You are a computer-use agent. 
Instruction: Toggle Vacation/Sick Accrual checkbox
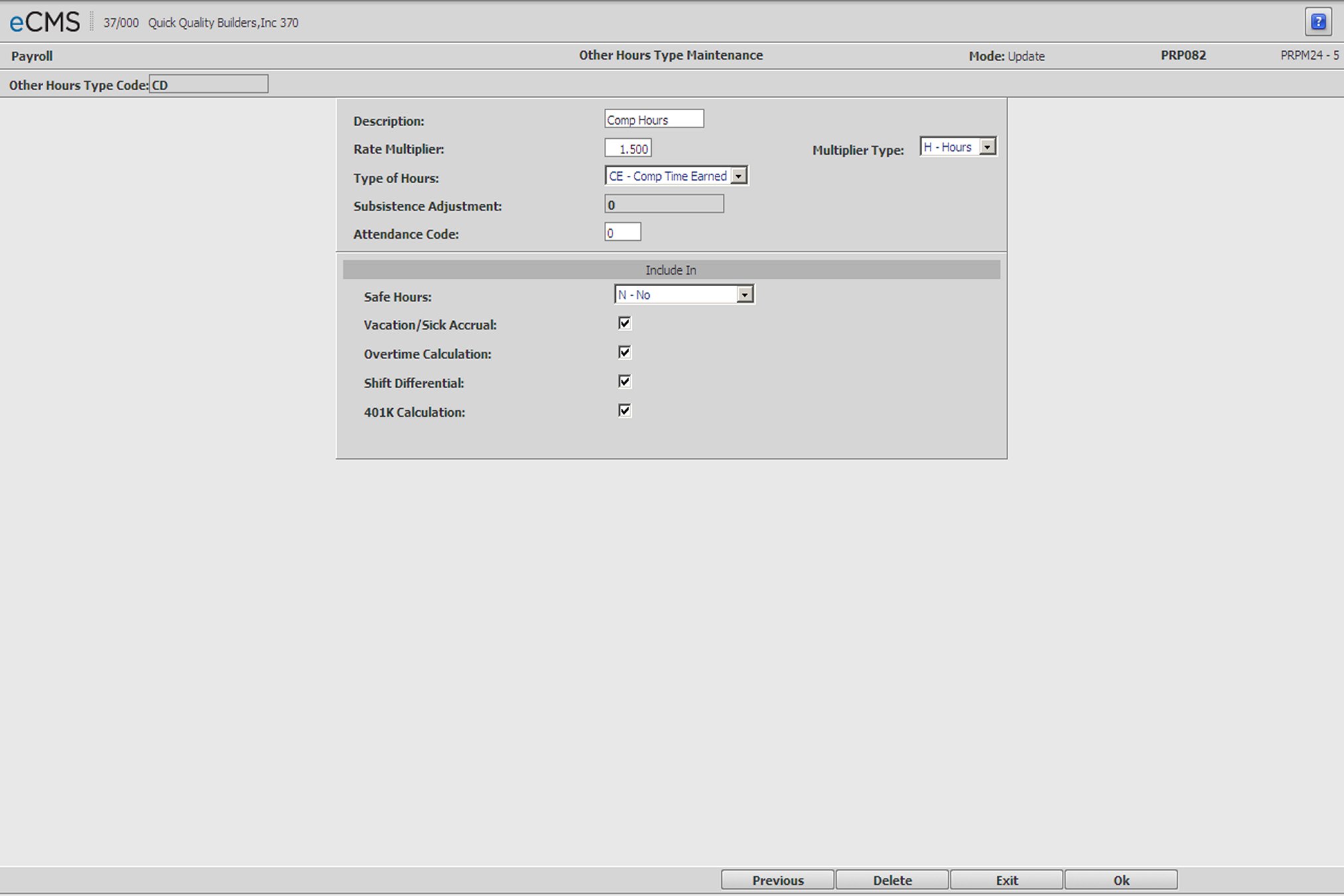click(625, 323)
